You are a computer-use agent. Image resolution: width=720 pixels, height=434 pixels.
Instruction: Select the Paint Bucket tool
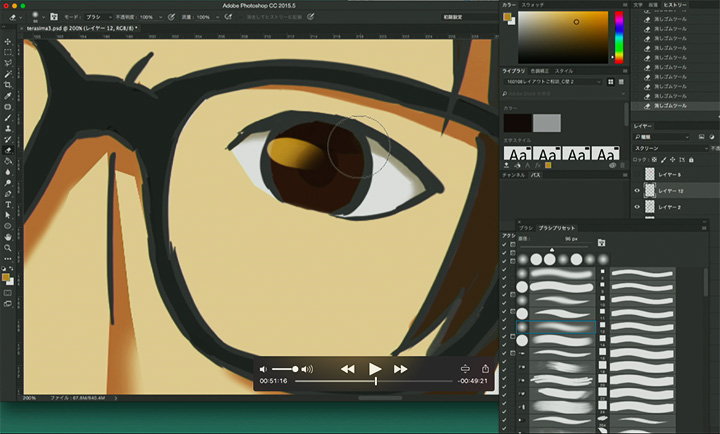pos(8,161)
